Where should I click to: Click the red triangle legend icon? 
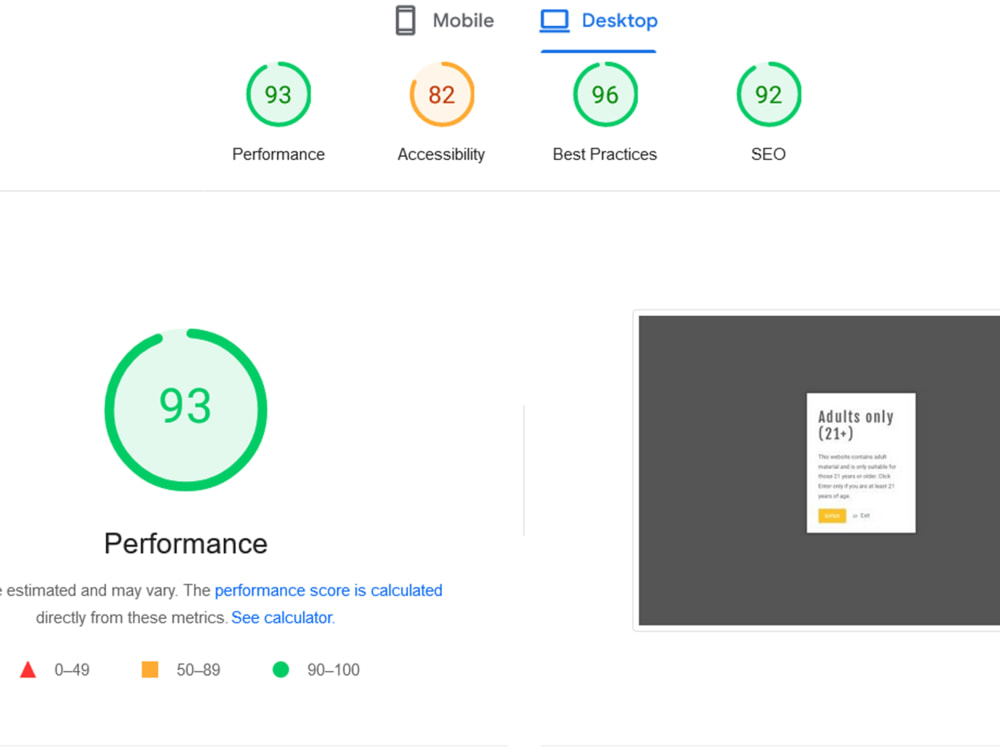click(28, 669)
